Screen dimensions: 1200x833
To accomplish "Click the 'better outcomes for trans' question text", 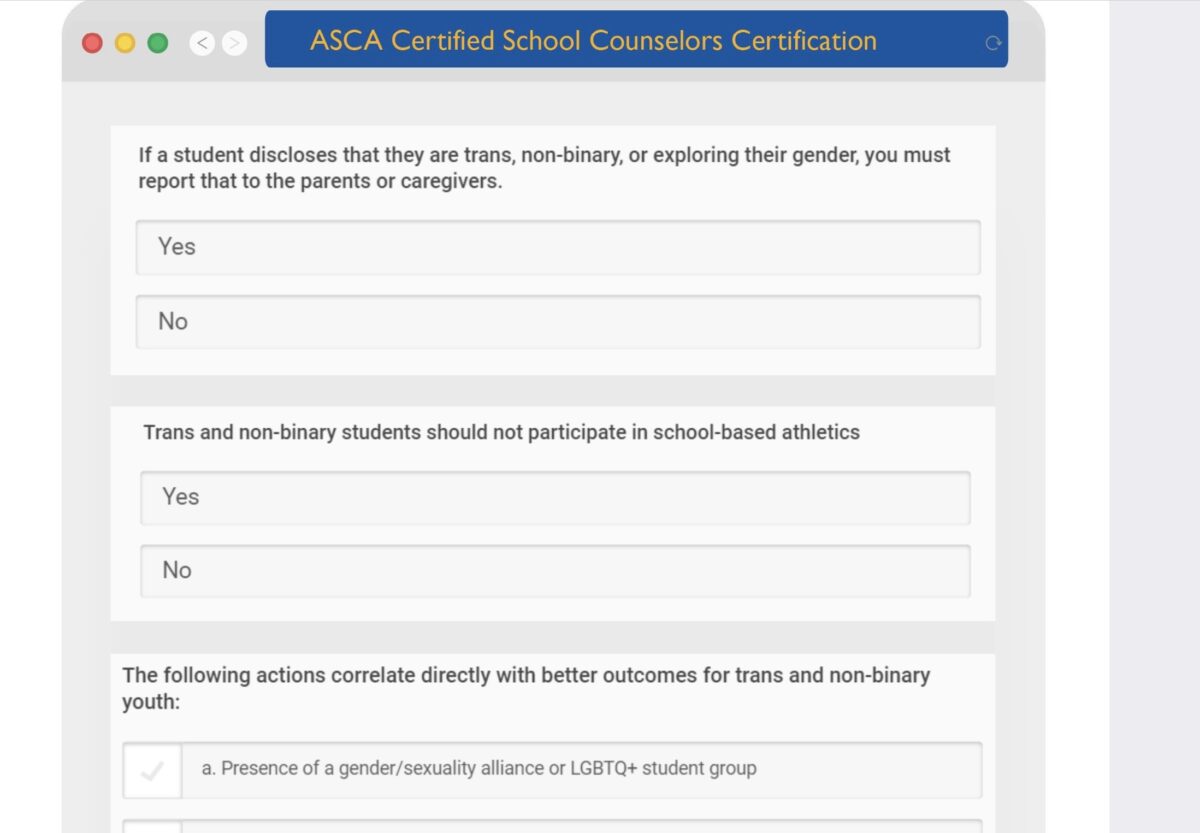I will point(526,688).
